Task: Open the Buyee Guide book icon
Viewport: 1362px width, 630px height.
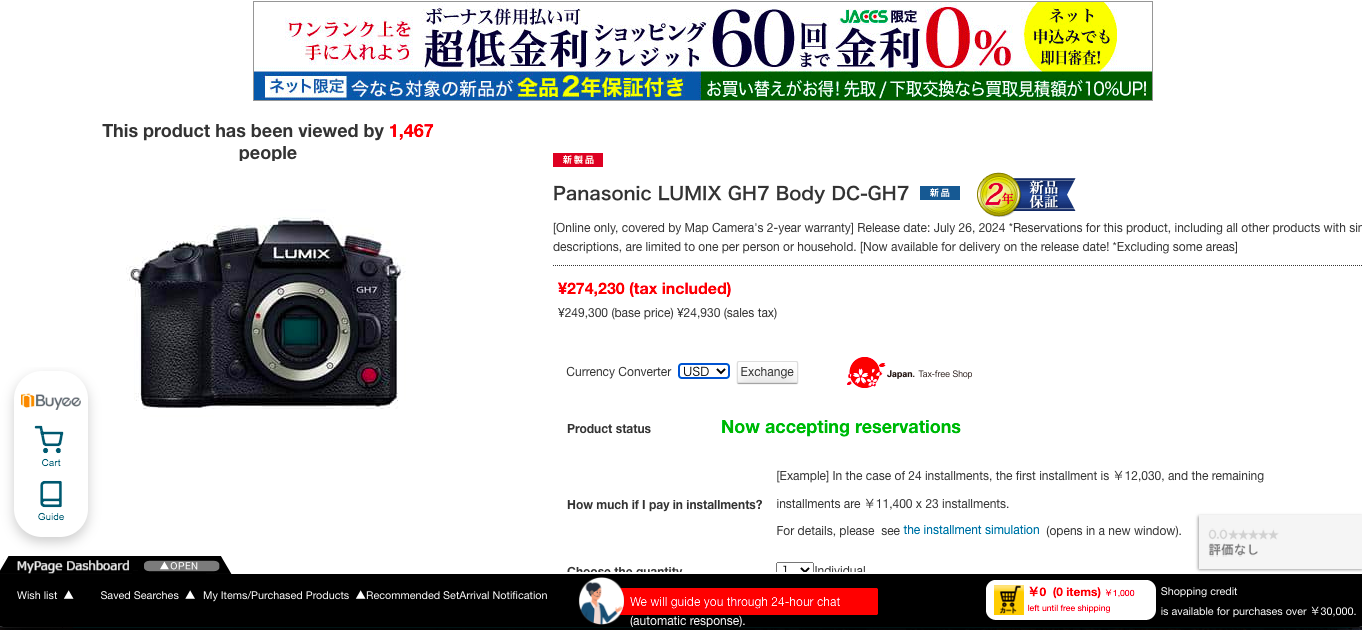Action: 50,501
